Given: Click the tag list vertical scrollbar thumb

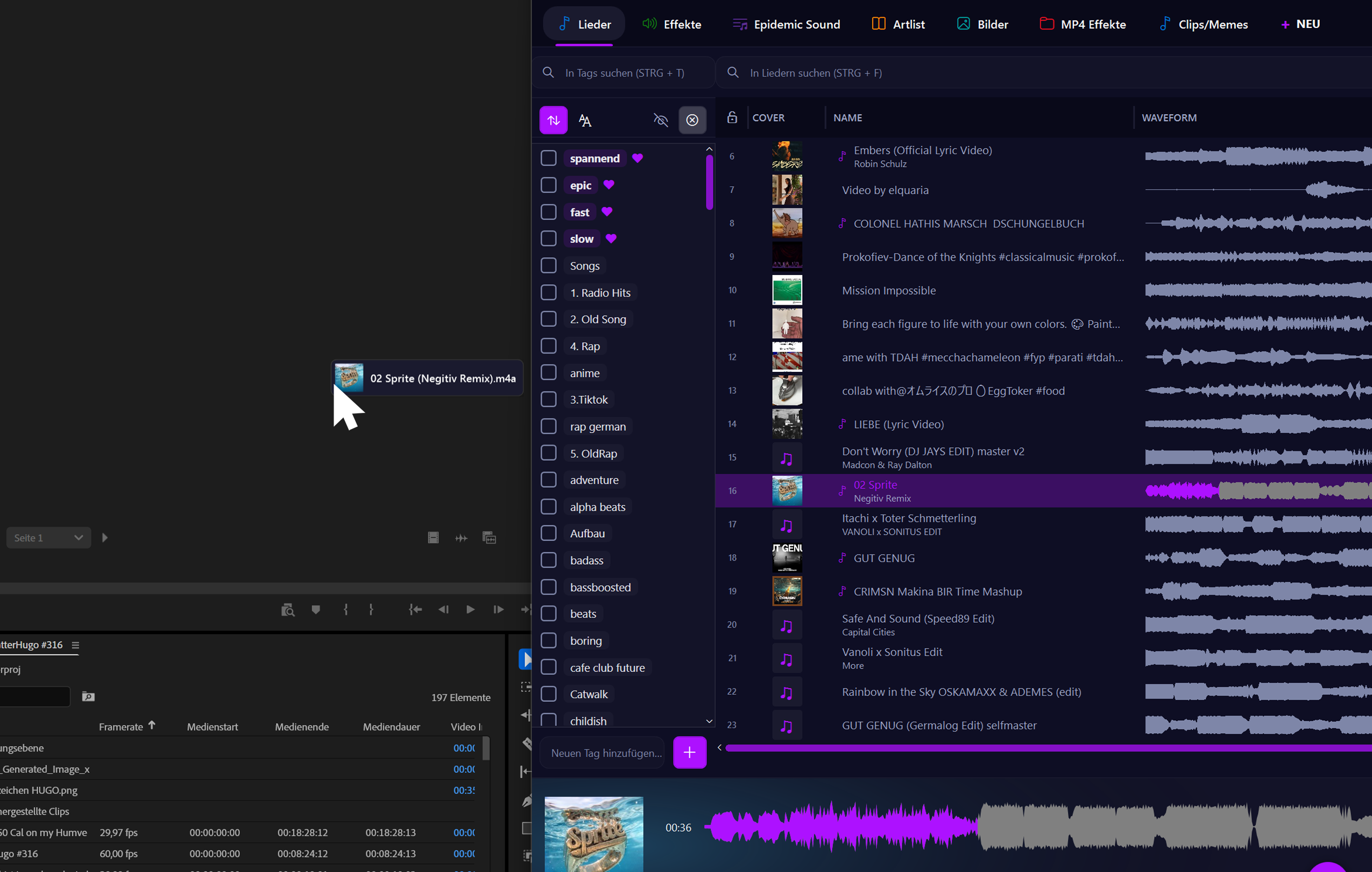Looking at the screenshot, I should pyautogui.click(x=709, y=182).
